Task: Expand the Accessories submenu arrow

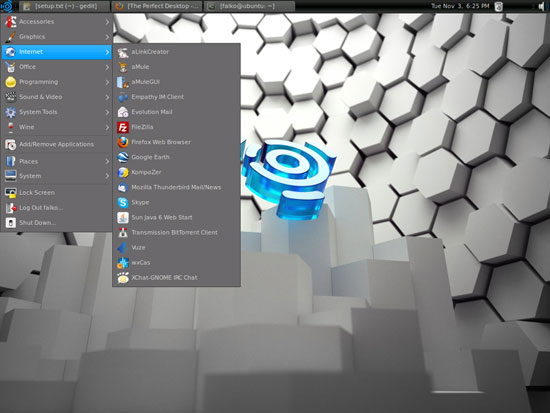Action: [x=107, y=22]
